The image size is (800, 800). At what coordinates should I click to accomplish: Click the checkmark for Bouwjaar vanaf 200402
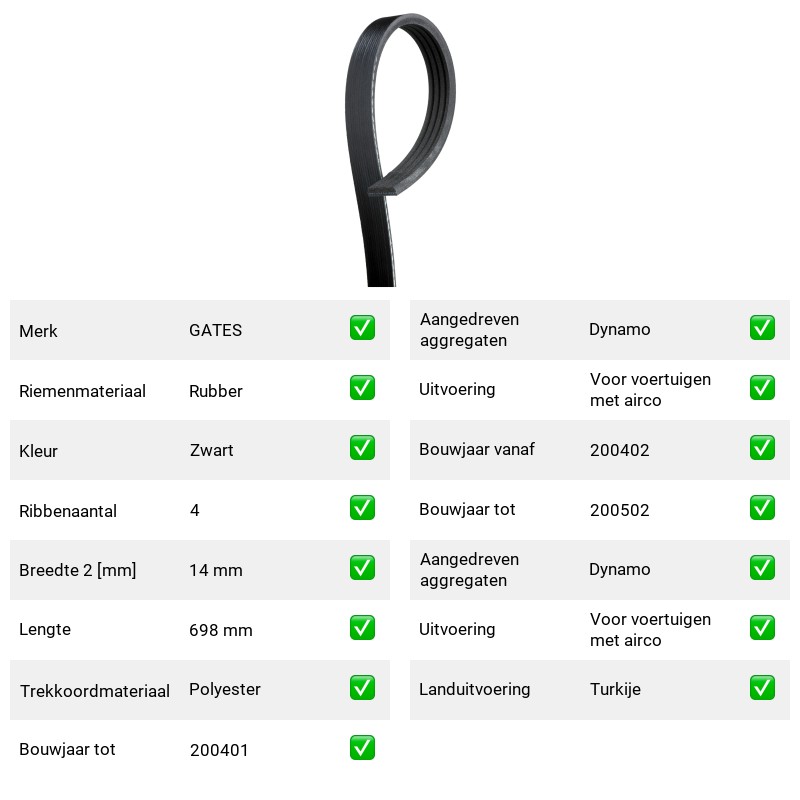(762, 447)
